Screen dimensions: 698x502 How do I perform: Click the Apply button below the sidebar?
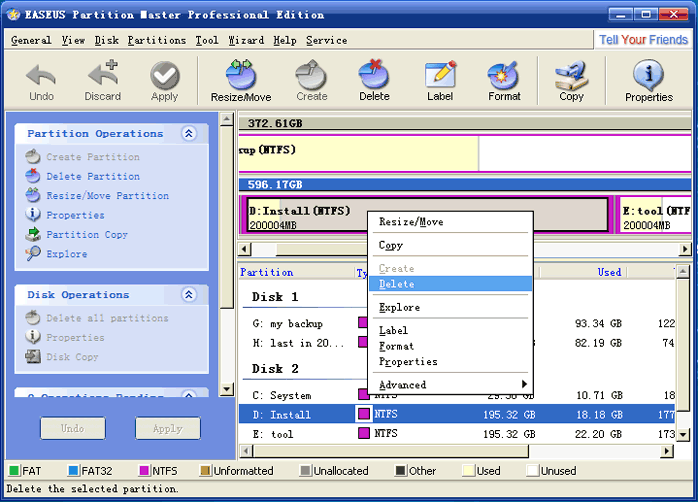coord(168,428)
